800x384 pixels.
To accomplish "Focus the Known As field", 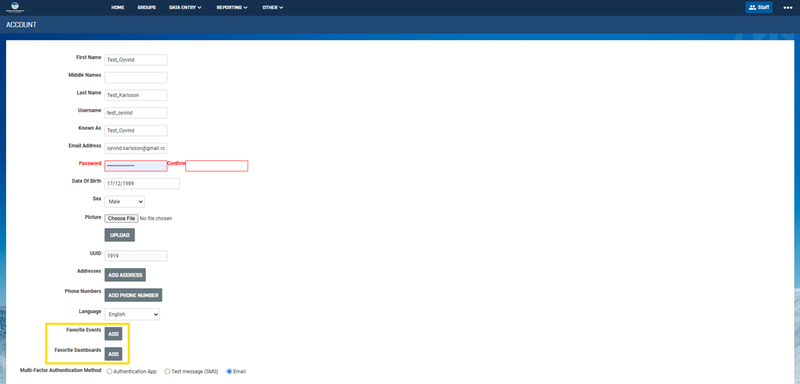I will coord(136,131).
